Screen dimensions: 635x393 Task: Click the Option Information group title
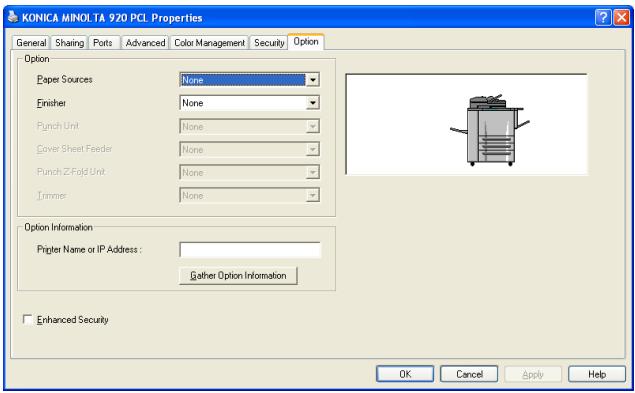58,227
